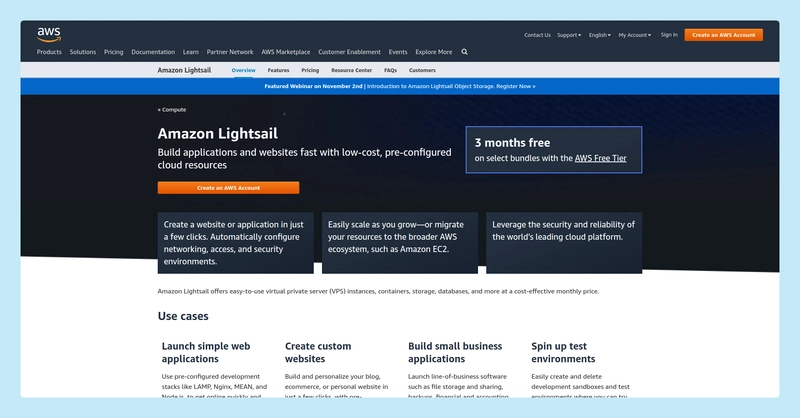
Task: Switch to the Features tab
Action: tap(279, 70)
